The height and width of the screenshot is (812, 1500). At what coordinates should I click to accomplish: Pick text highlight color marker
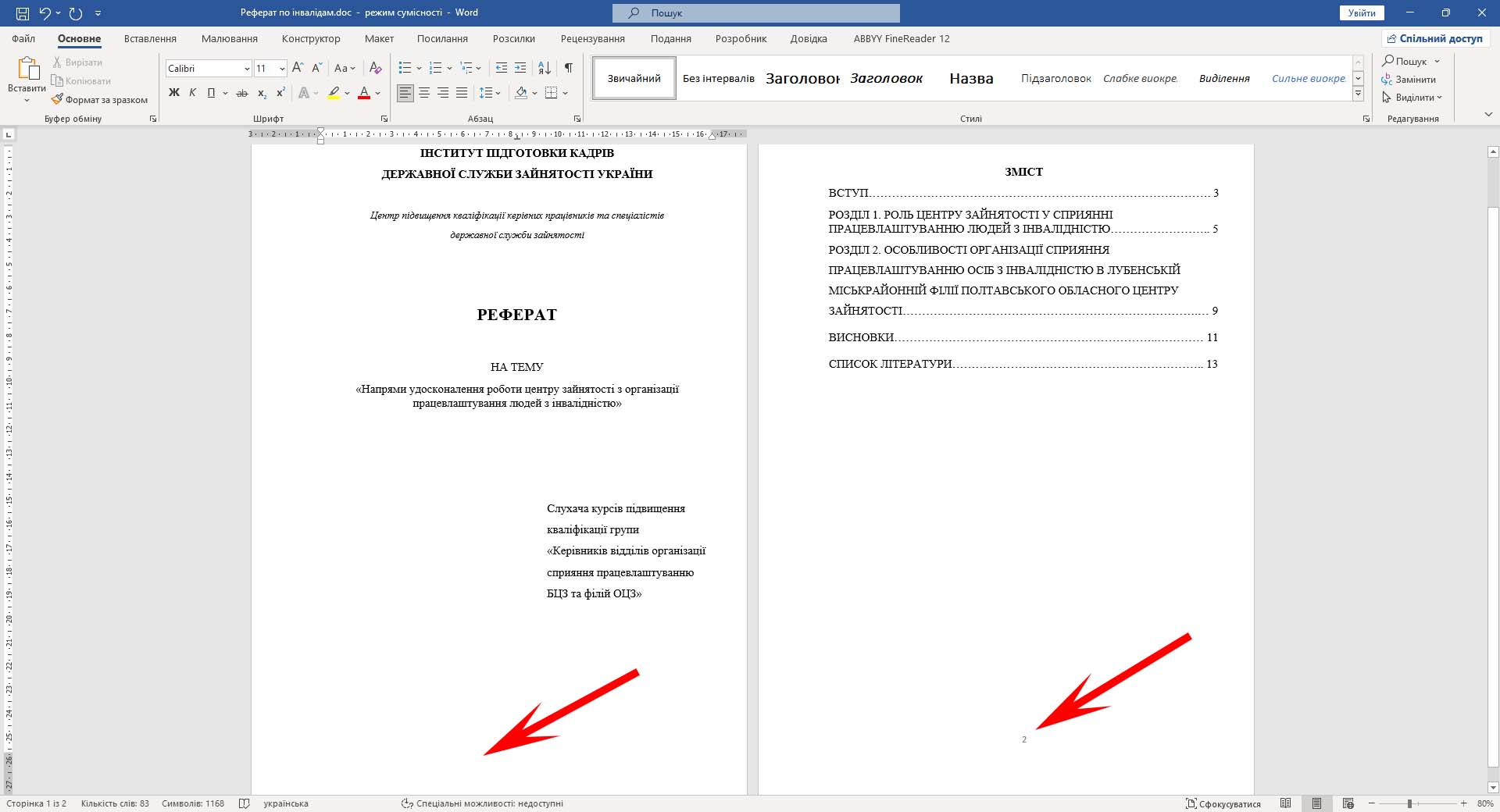334,93
